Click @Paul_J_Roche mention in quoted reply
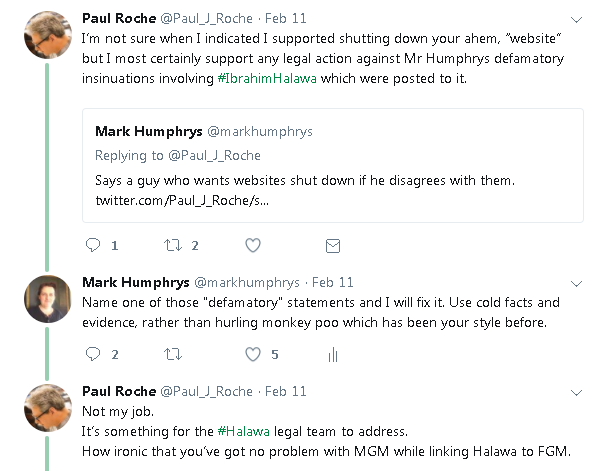The height and width of the screenshot is (471, 614). pos(216,155)
